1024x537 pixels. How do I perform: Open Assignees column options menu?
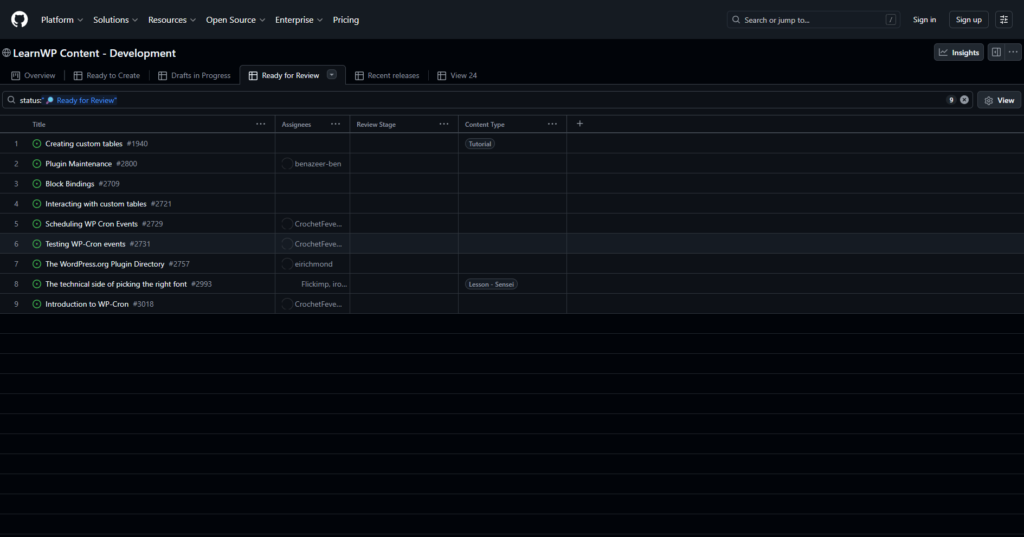coord(335,124)
